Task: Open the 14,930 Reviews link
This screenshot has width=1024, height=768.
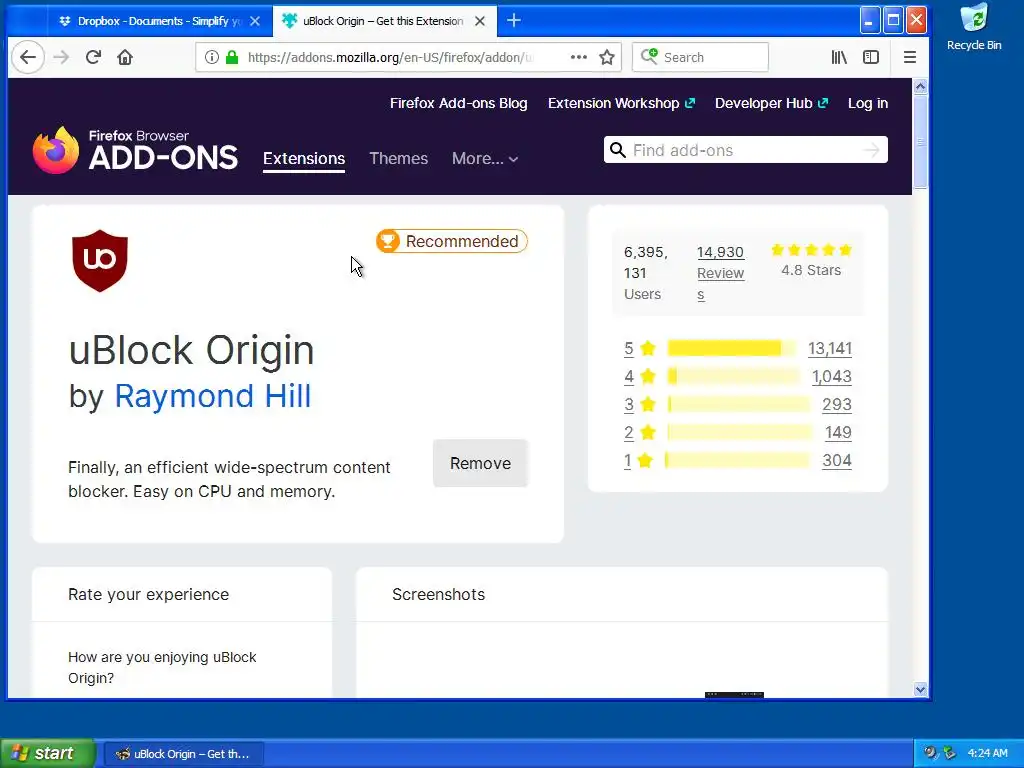Action: (720, 273)
